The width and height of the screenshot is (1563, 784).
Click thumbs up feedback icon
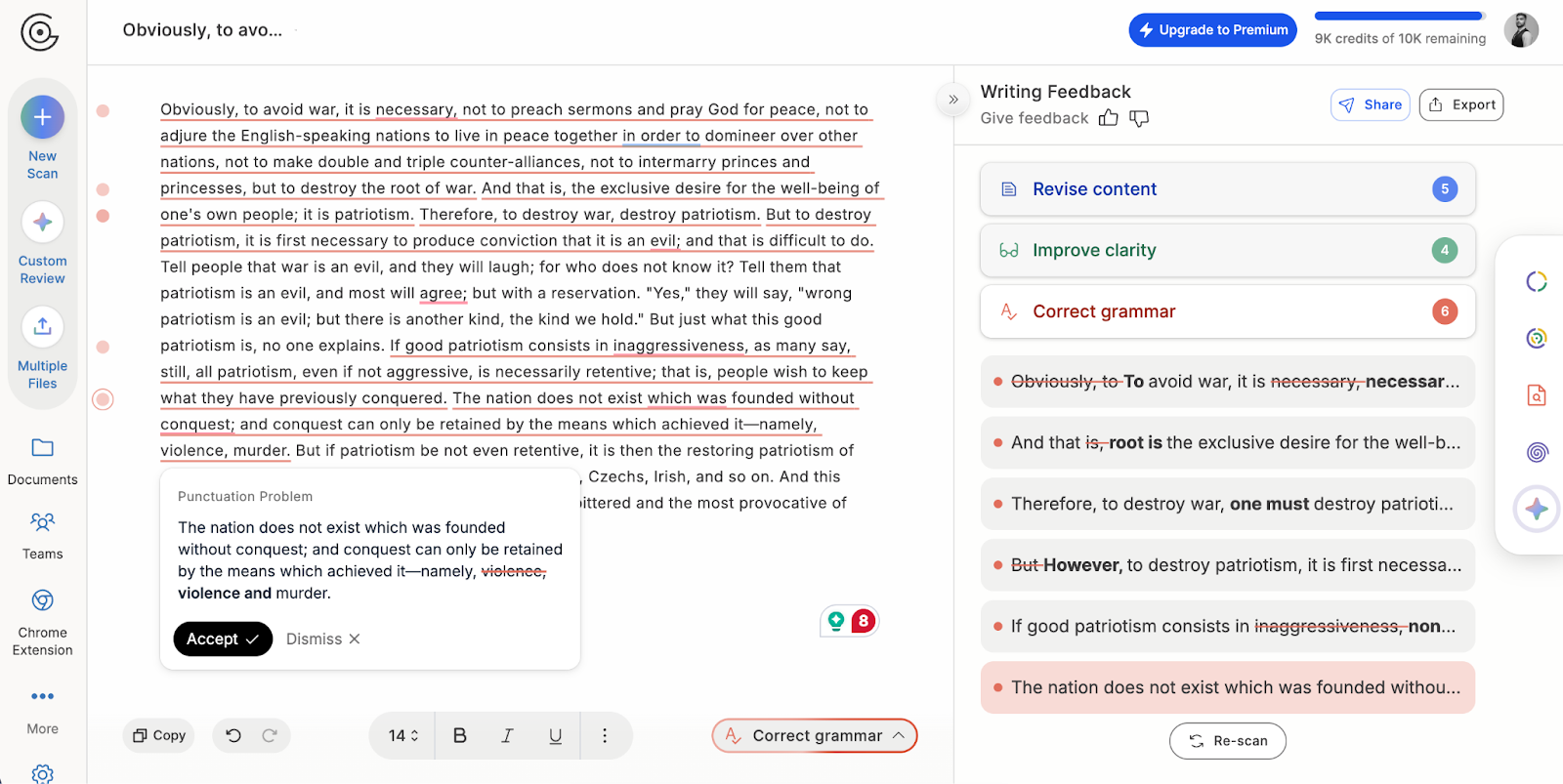1108,118
